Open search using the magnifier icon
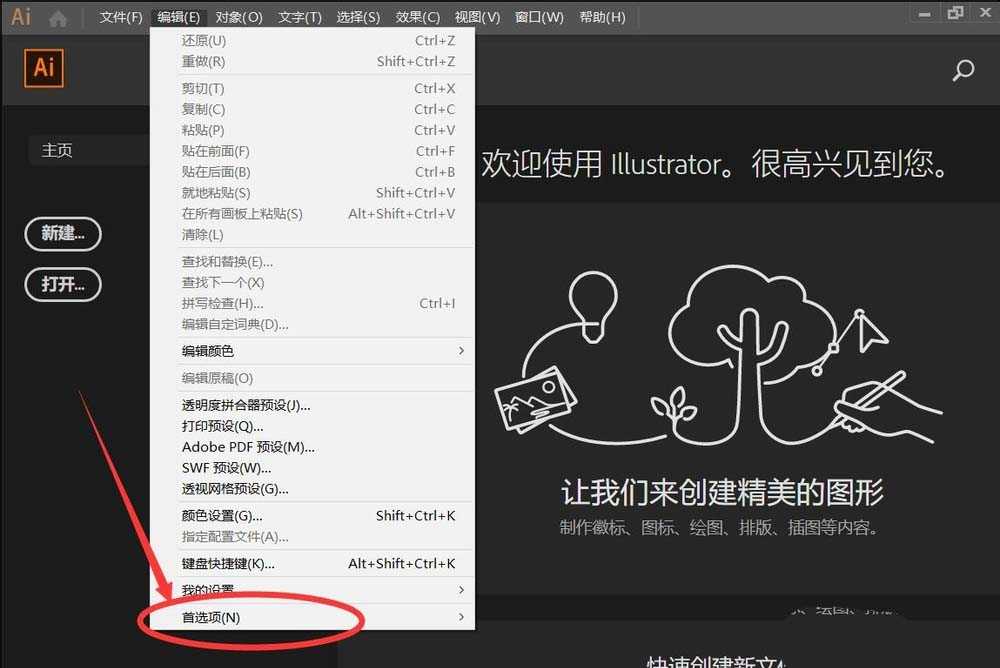This screenshot has width=1000, height=668. 963,70
